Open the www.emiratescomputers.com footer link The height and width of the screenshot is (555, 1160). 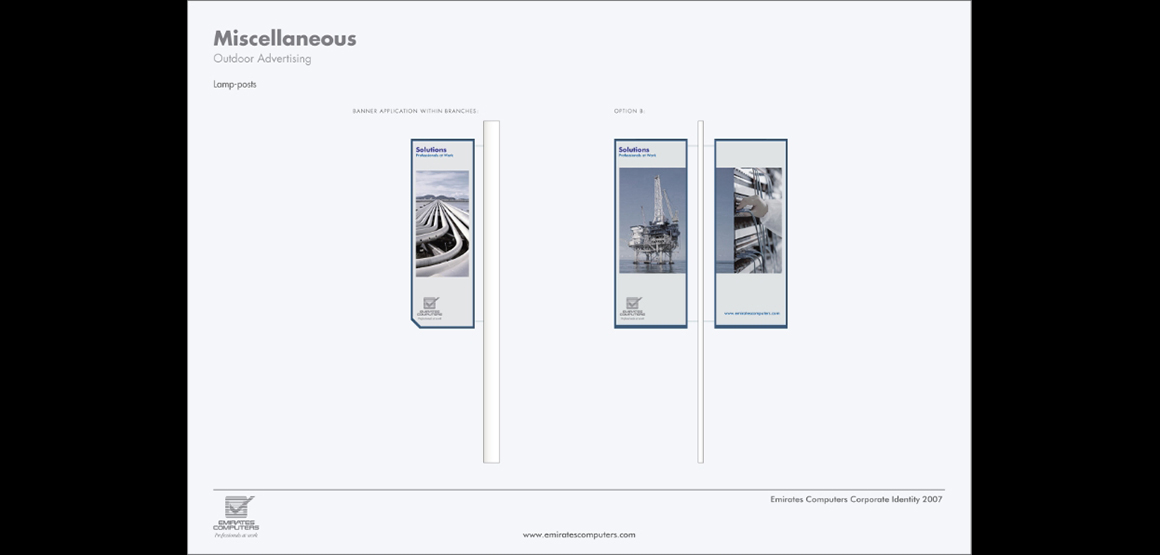click(579, 535)
